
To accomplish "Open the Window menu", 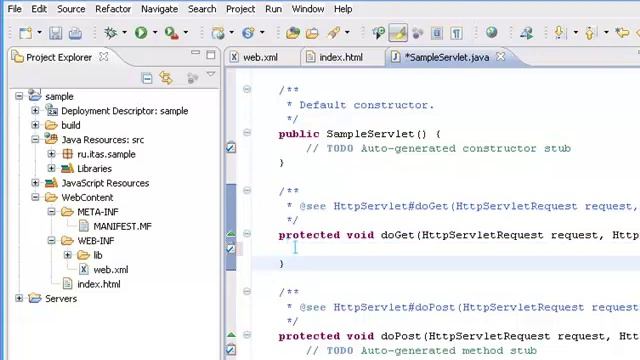I will [308, 9].
